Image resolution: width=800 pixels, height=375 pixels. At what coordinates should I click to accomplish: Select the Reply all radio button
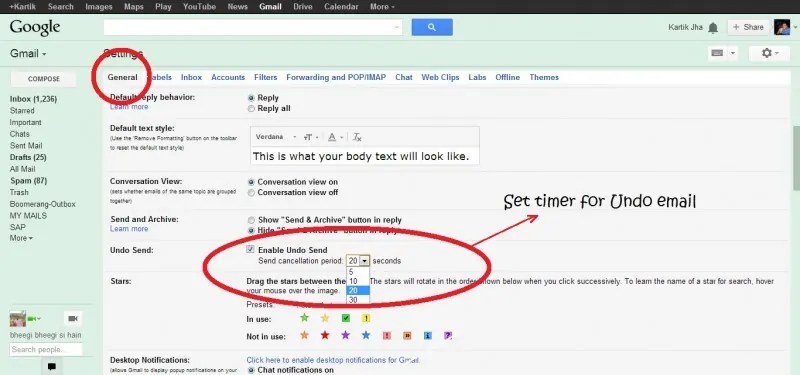click(x=251, y=109)
